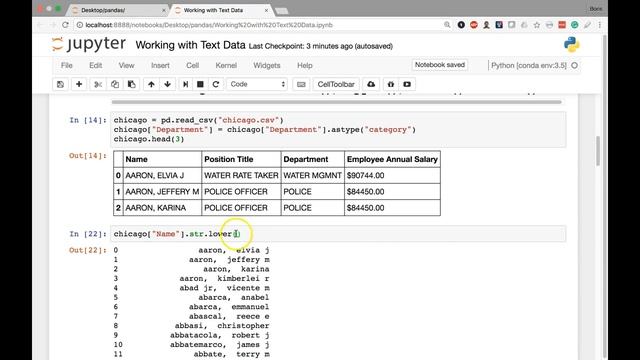Click the Last Checkpoint autosaved text

click(321, 46)
